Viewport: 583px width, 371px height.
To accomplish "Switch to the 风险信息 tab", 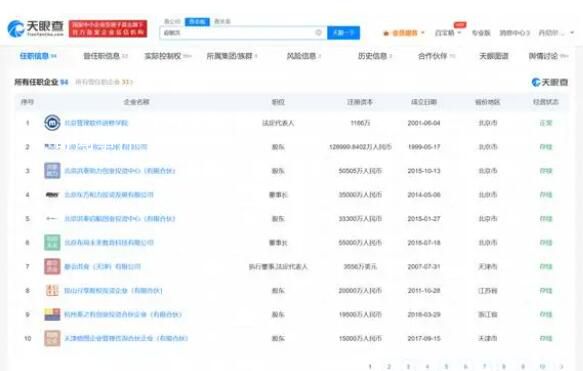I will 304,56.
